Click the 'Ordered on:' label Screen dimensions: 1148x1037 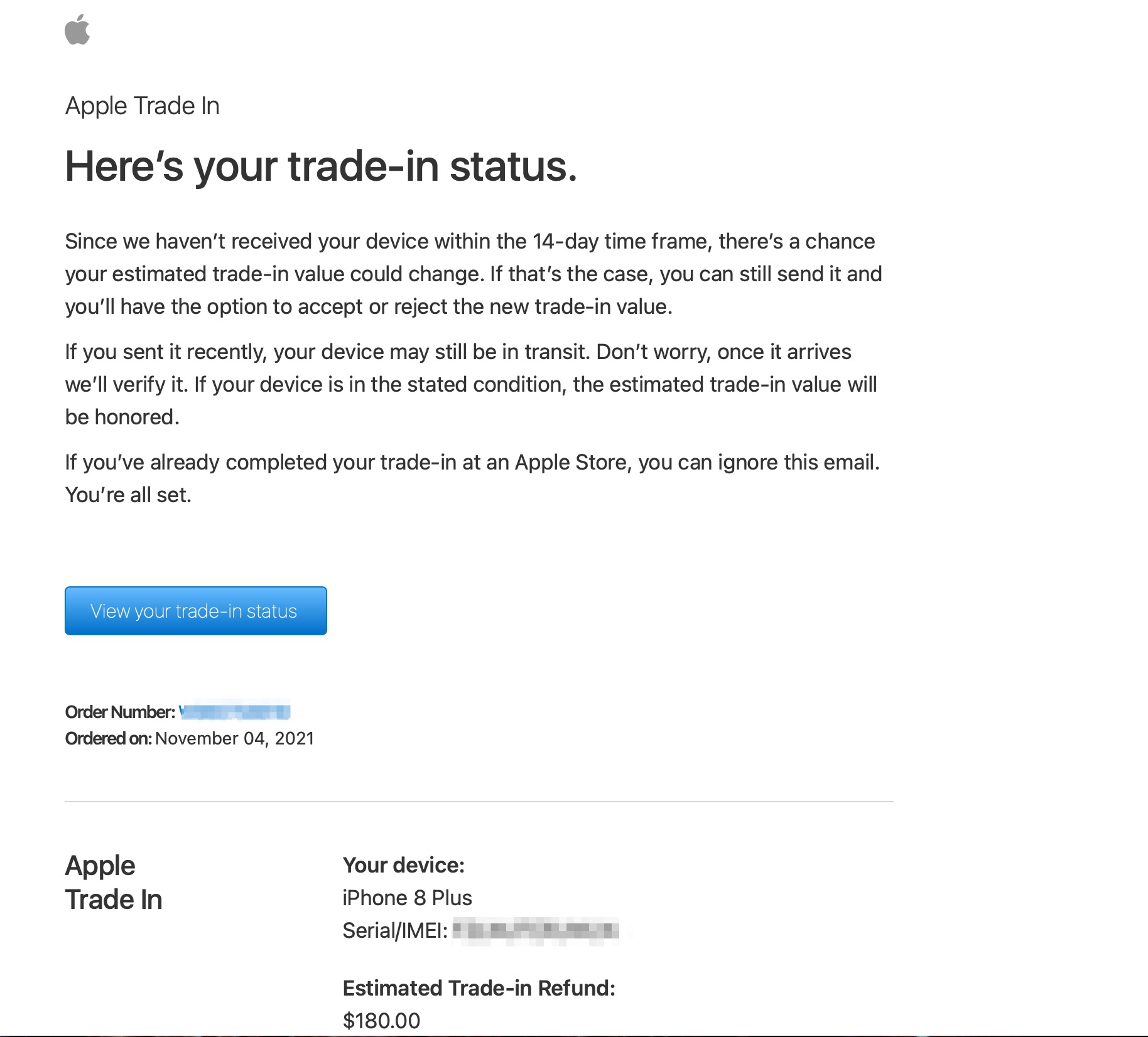click(x=109, y=738)
